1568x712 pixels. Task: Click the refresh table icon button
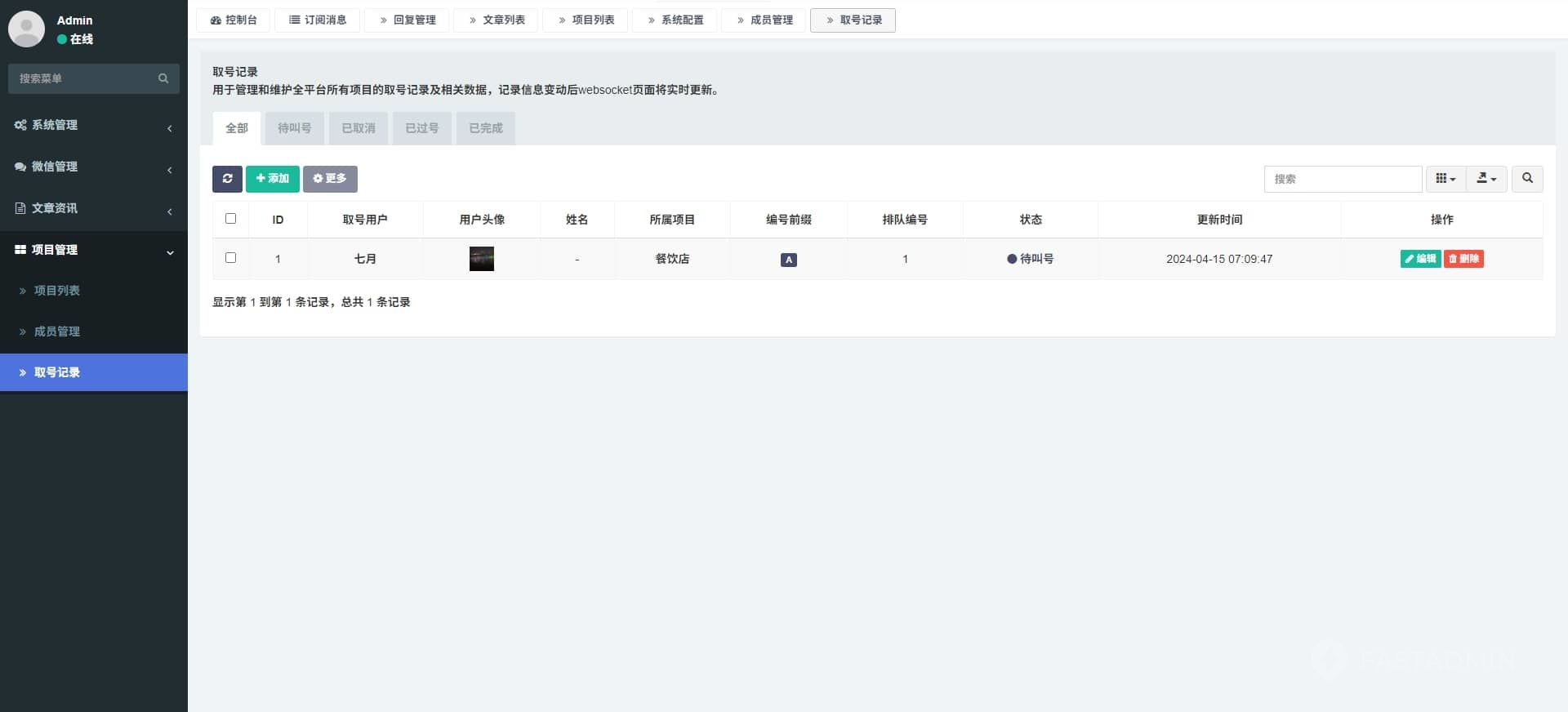click(227, 179)
